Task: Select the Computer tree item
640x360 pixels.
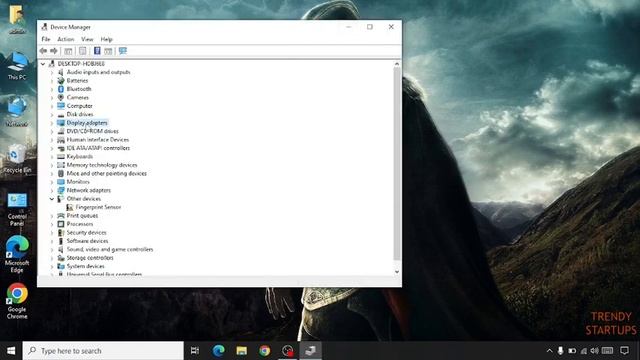Action: pyautogui.click(x=80, y=106)
